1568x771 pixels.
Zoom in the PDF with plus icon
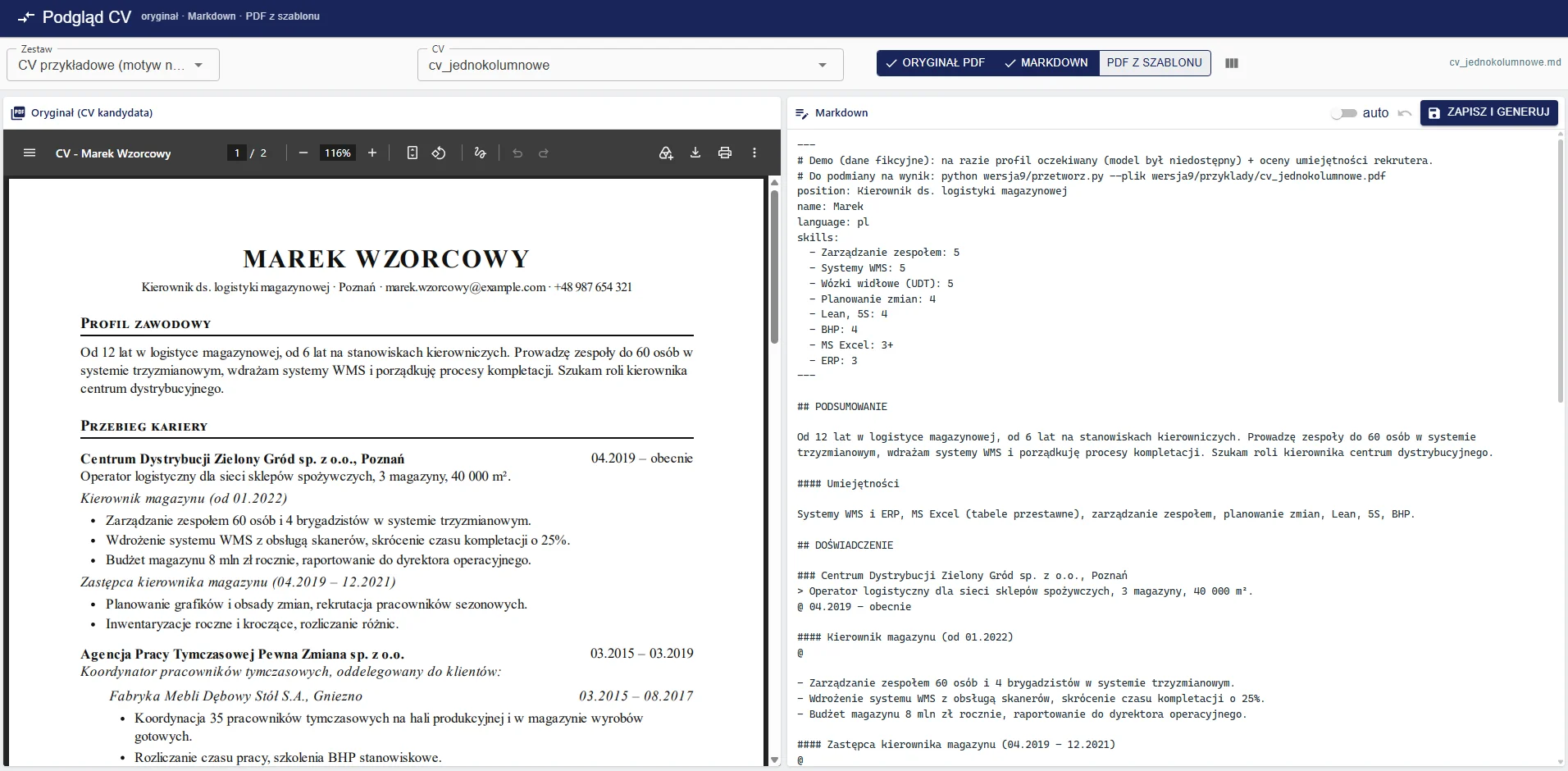pos(372,153)
